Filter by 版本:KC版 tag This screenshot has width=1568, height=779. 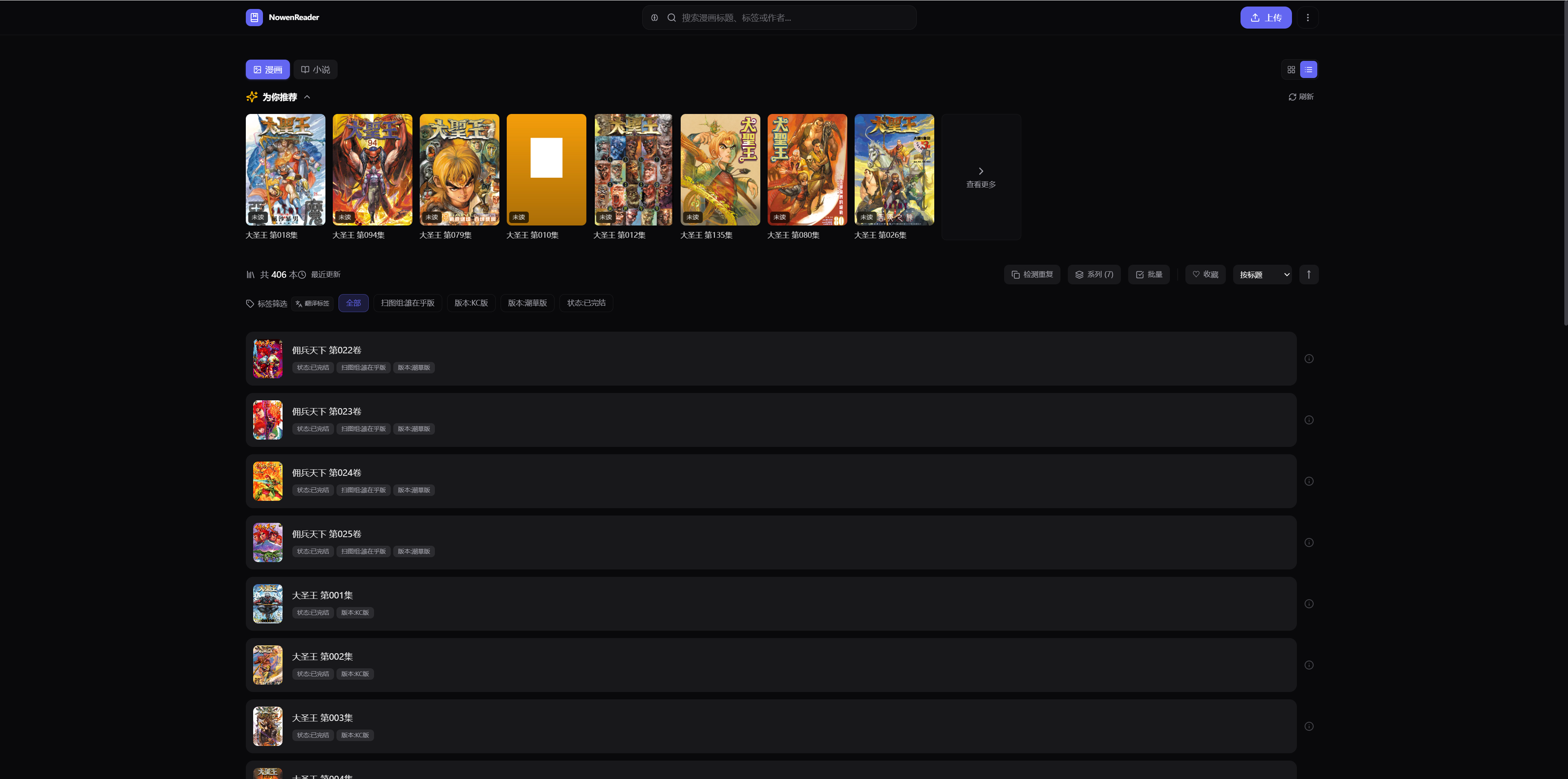tap(471, 304)
